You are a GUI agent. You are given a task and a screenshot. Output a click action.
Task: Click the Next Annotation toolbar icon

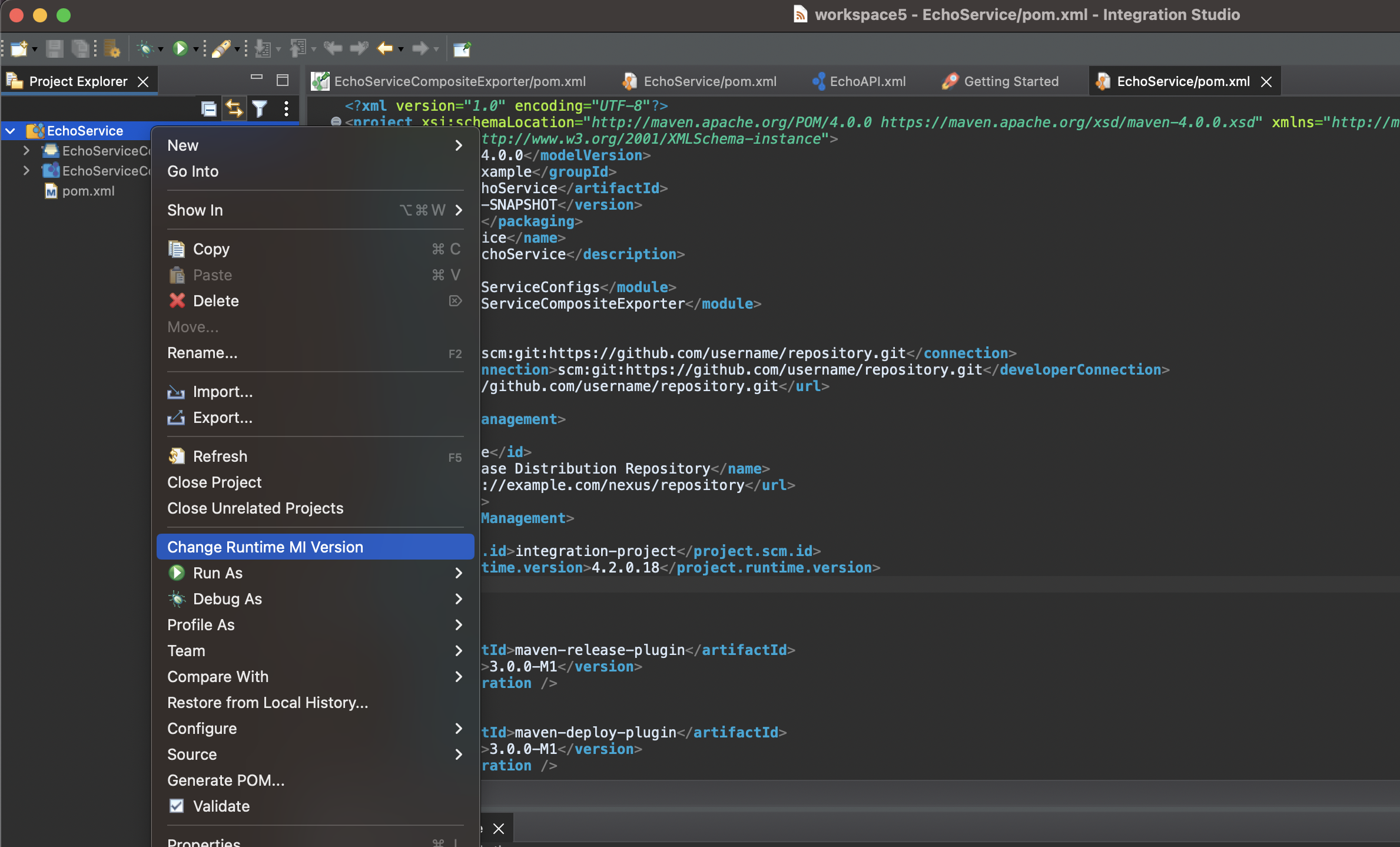(263, 49)
